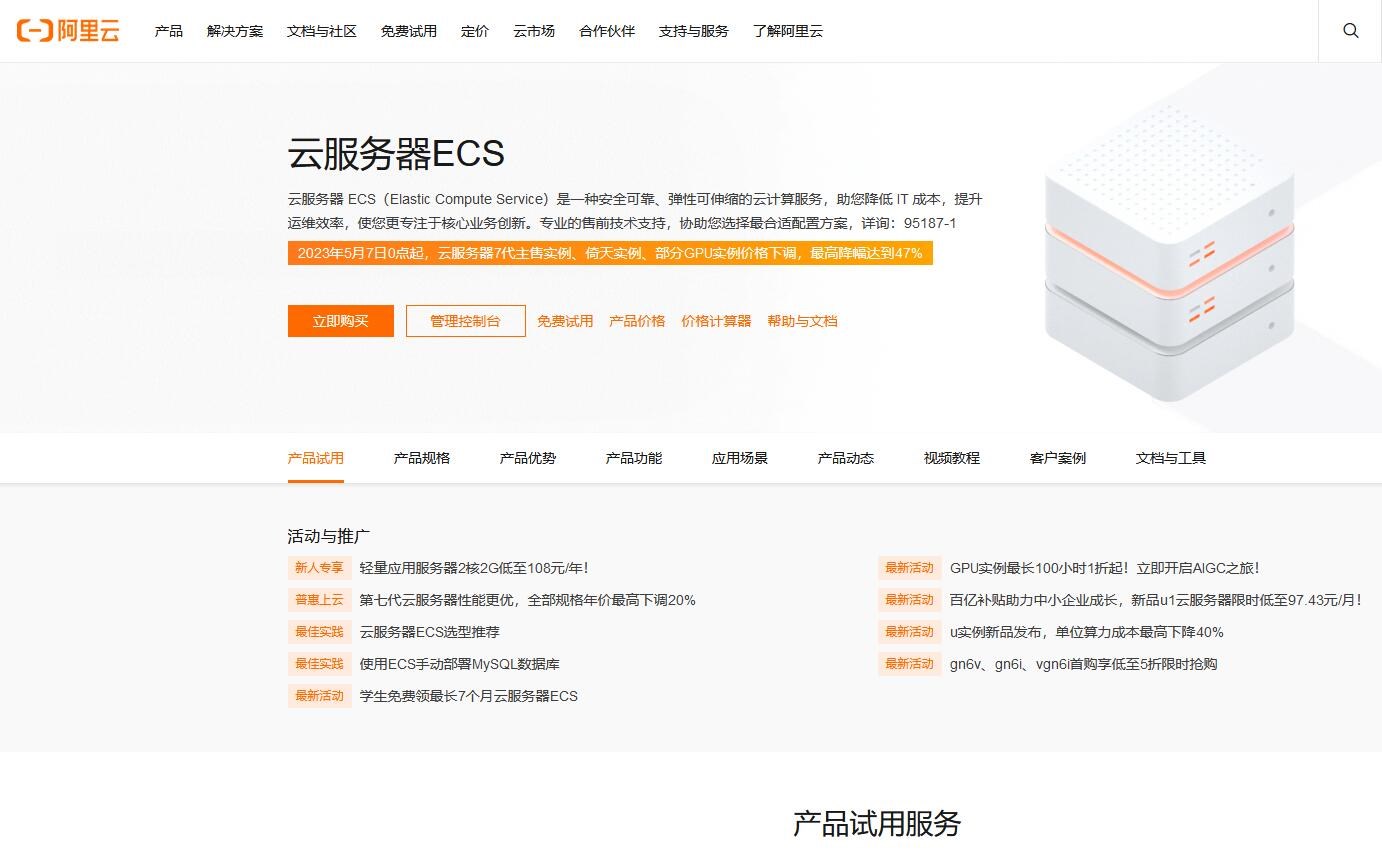Open 云市场 in top navigation
The width and height of the screenshot is (1382, 850).
[534, 31]
